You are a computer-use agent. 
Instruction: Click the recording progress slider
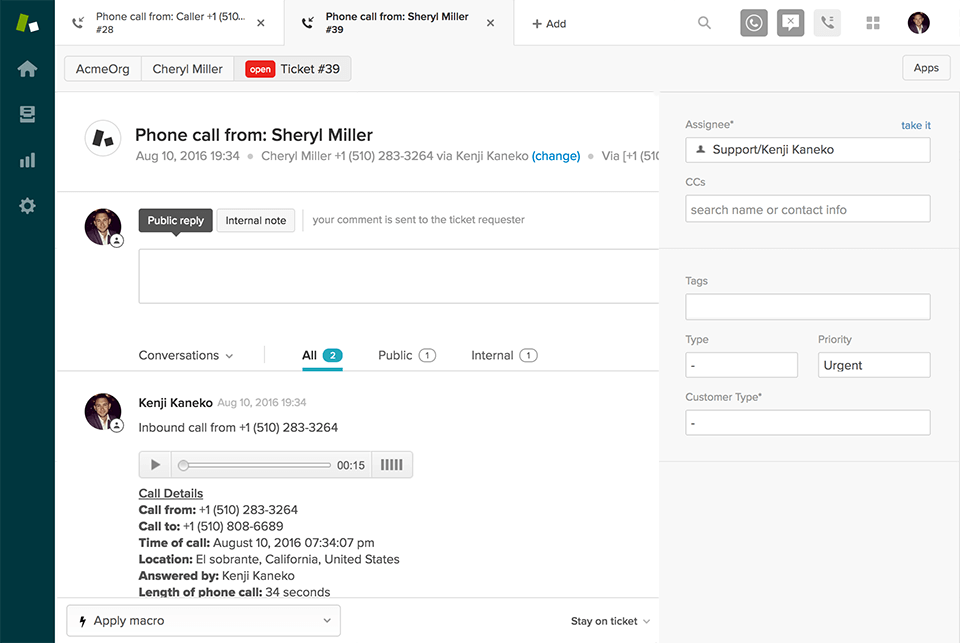point(255,465)
